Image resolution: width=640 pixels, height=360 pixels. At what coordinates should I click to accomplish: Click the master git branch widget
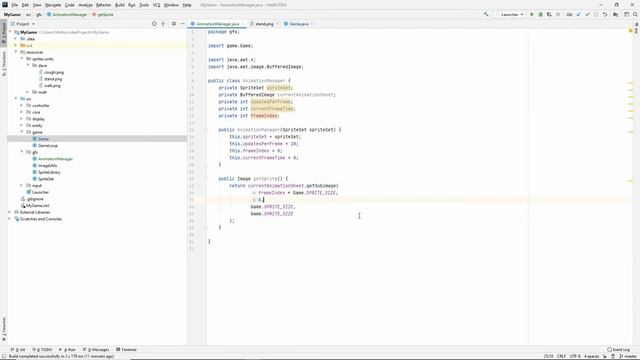(x=628, y=356)
